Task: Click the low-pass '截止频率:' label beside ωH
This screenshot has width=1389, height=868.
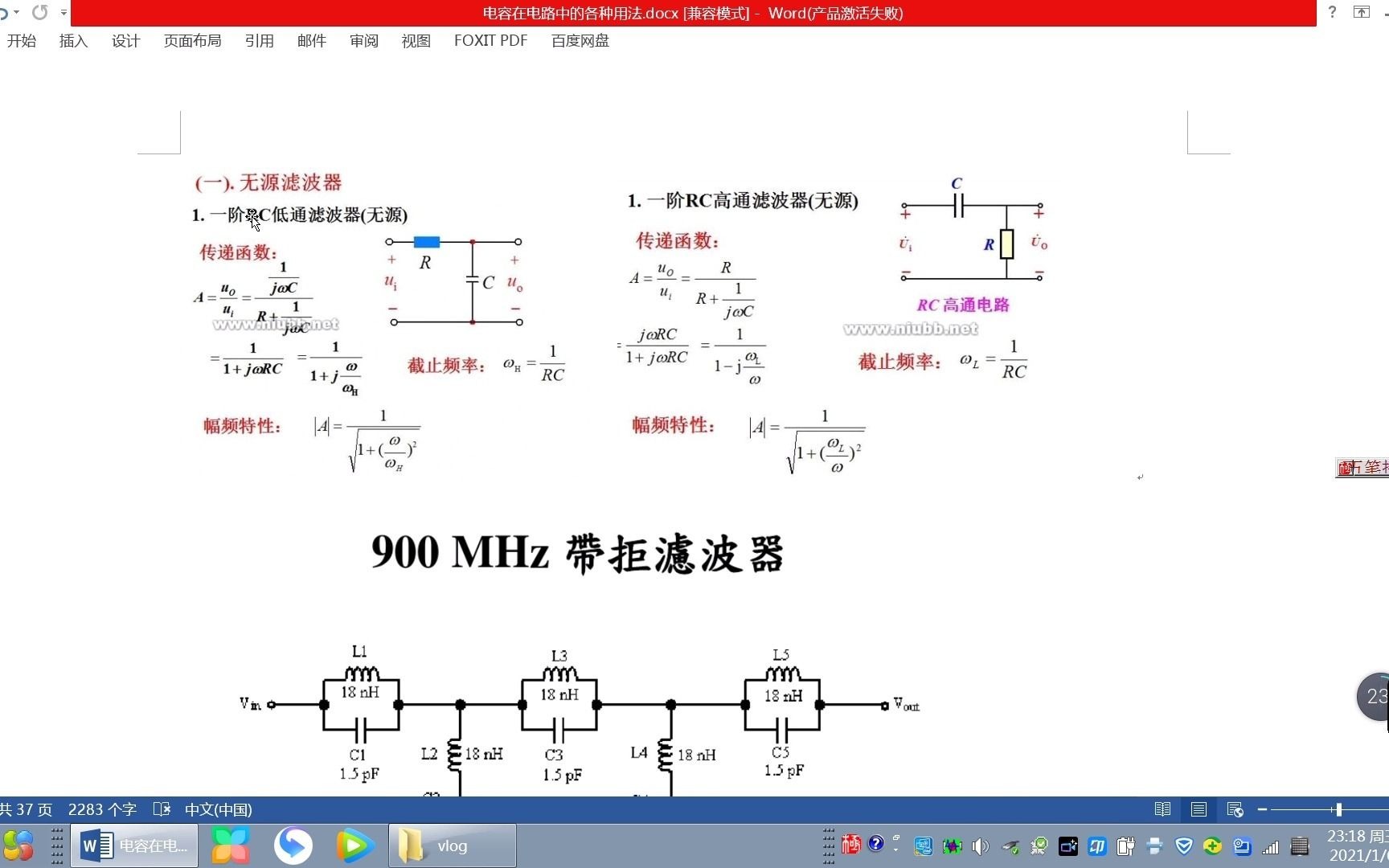Action: 447,366
